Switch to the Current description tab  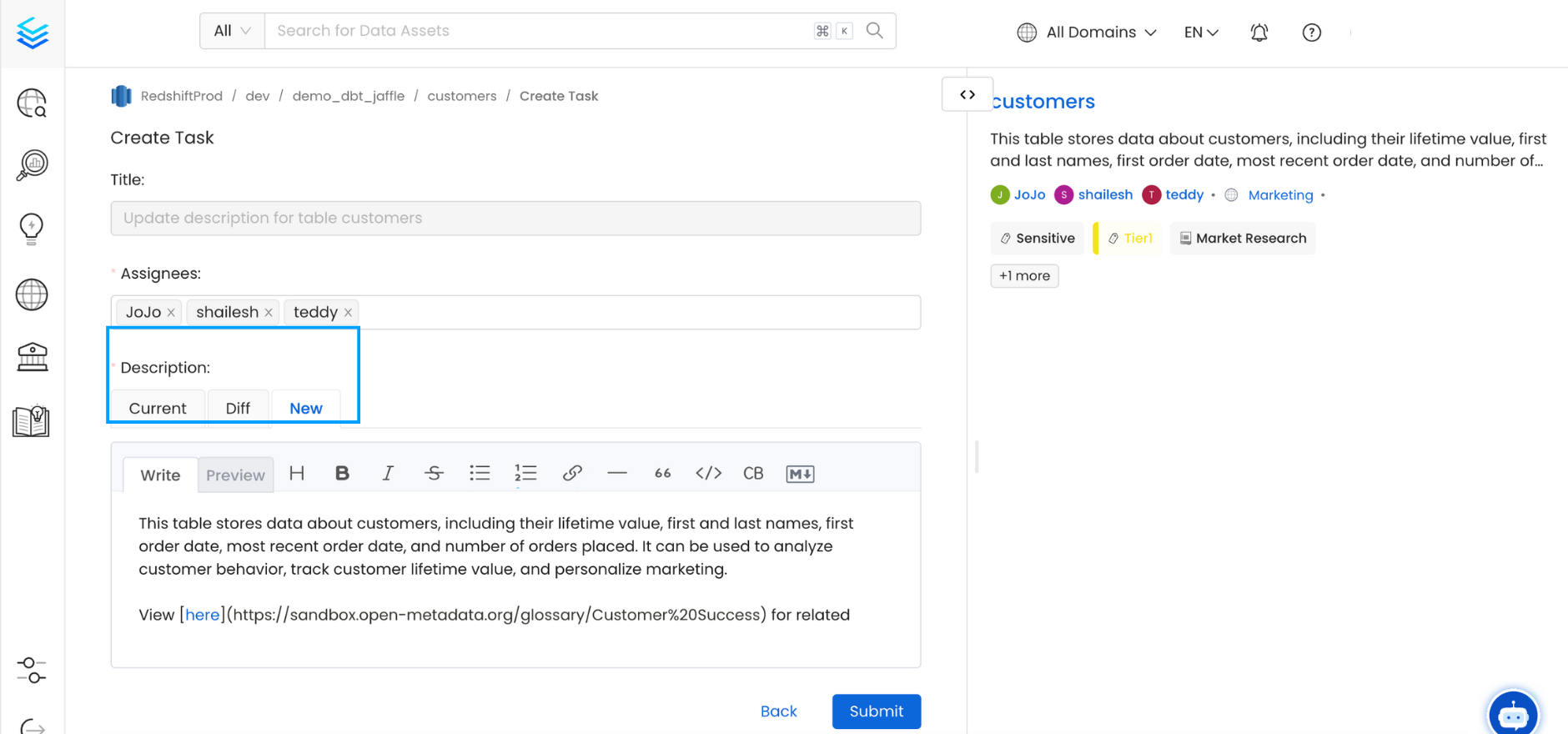[x=158, y=409]
